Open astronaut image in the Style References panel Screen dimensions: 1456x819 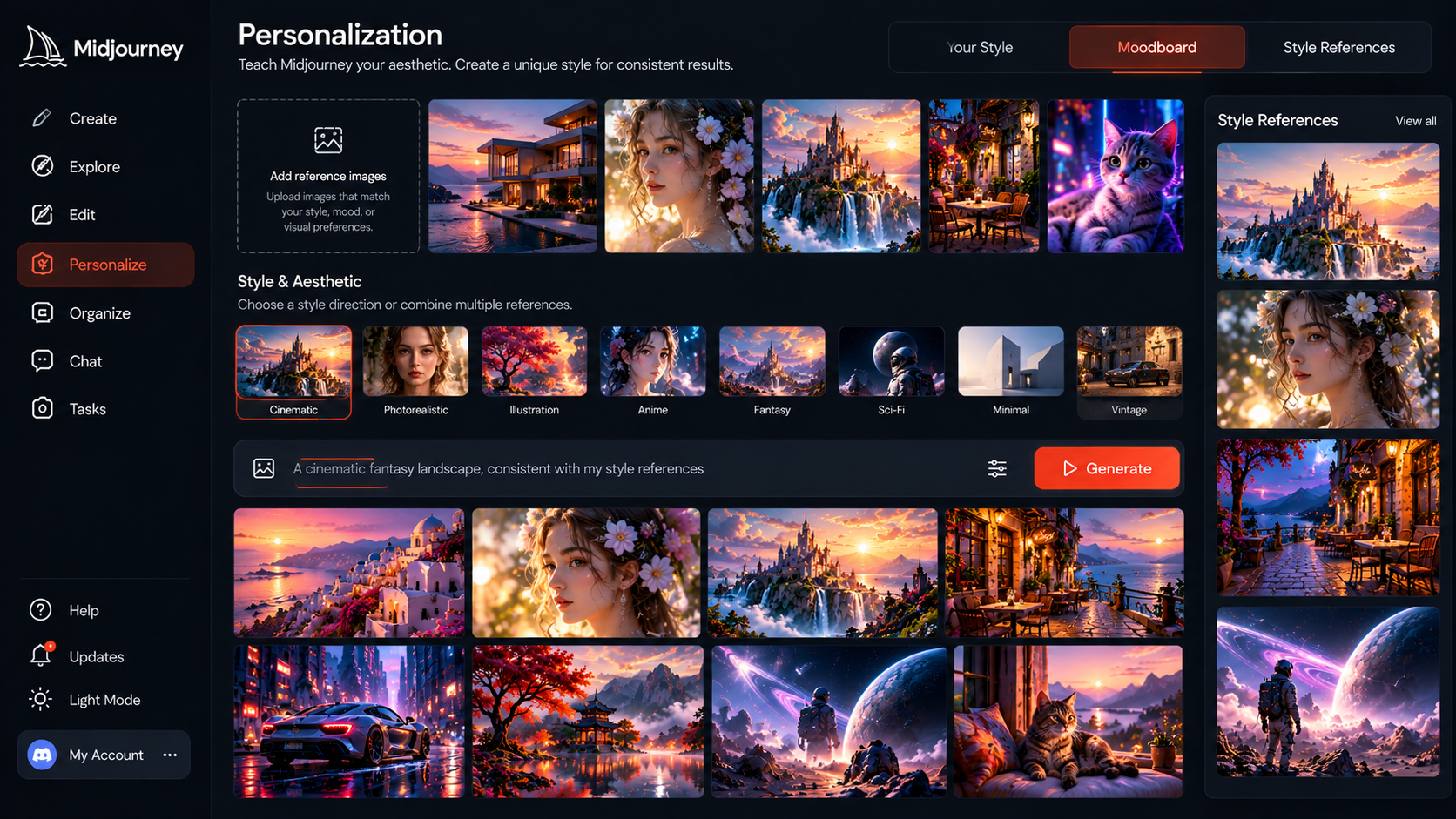click(x=1328, y=691)
